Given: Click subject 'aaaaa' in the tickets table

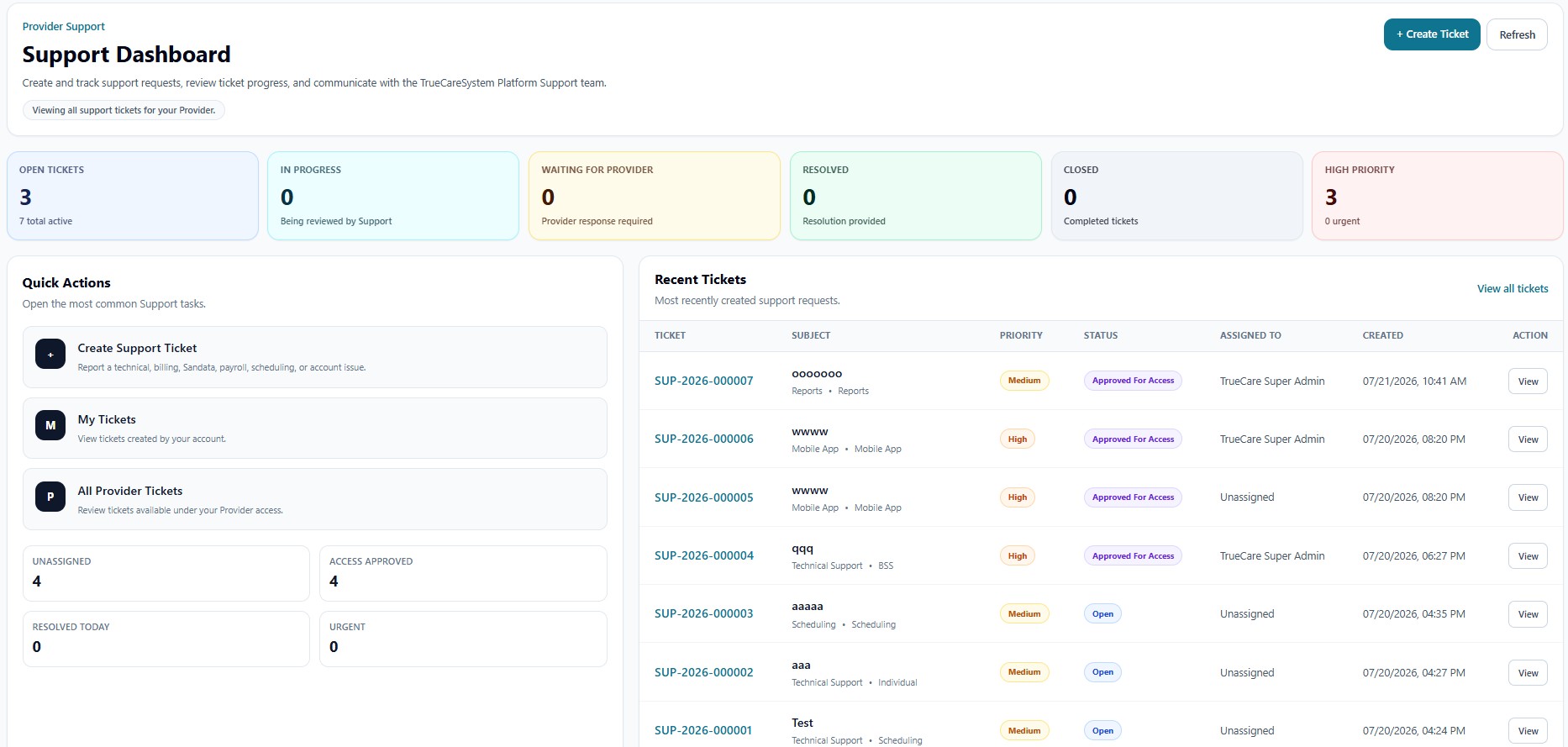Looking at the screenshot, I should click(808, 607).
